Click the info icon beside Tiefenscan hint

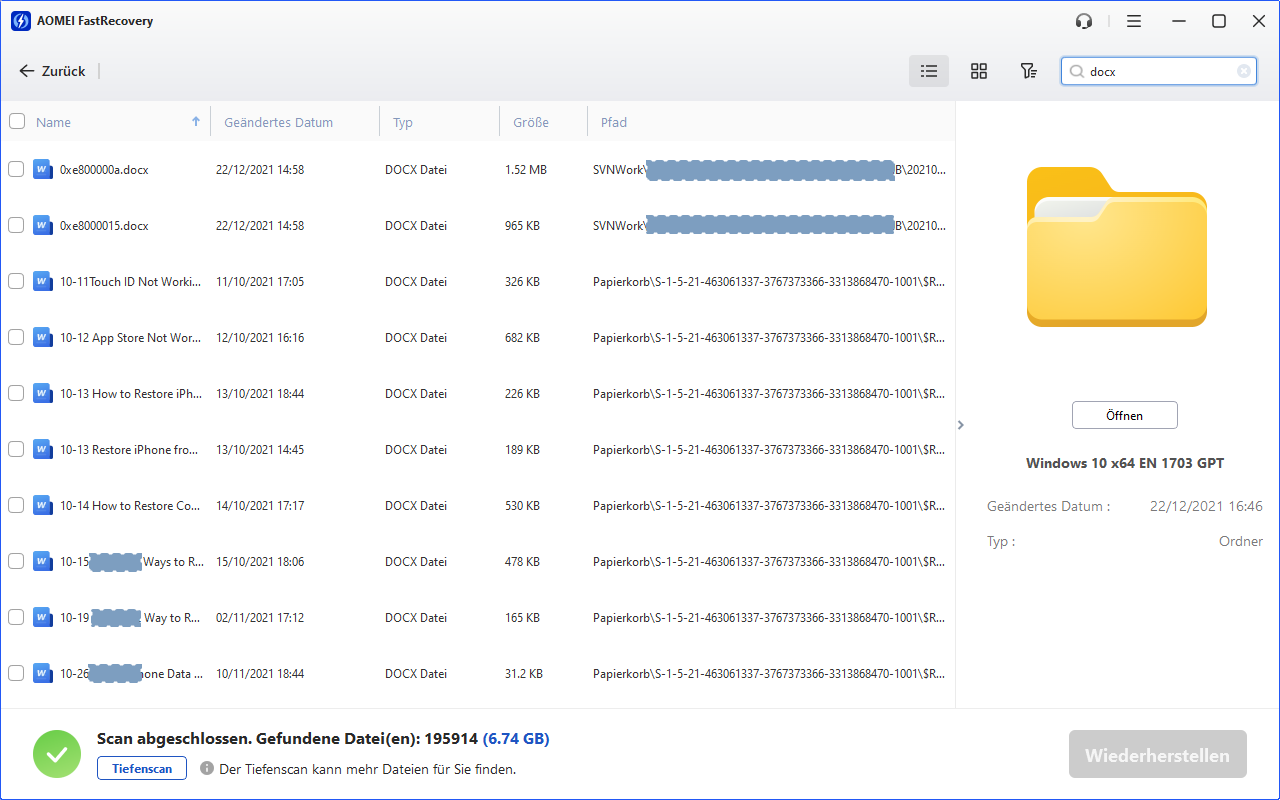pyautogui.click(x=207, y=769)
